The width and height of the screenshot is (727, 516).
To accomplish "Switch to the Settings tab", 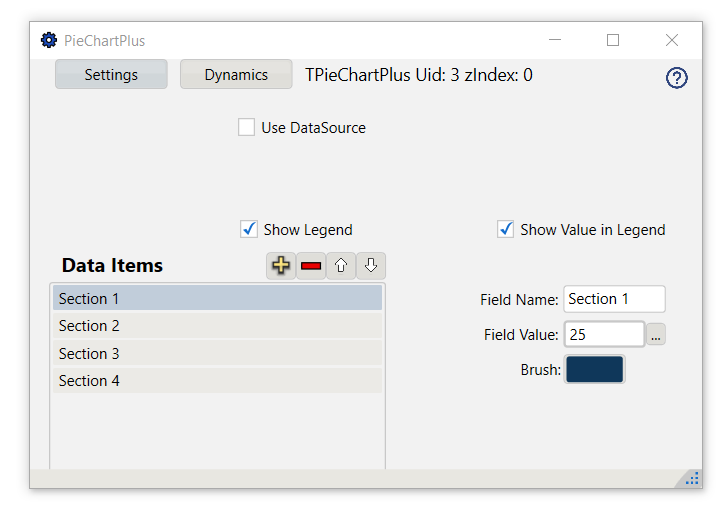I will 111,75.
